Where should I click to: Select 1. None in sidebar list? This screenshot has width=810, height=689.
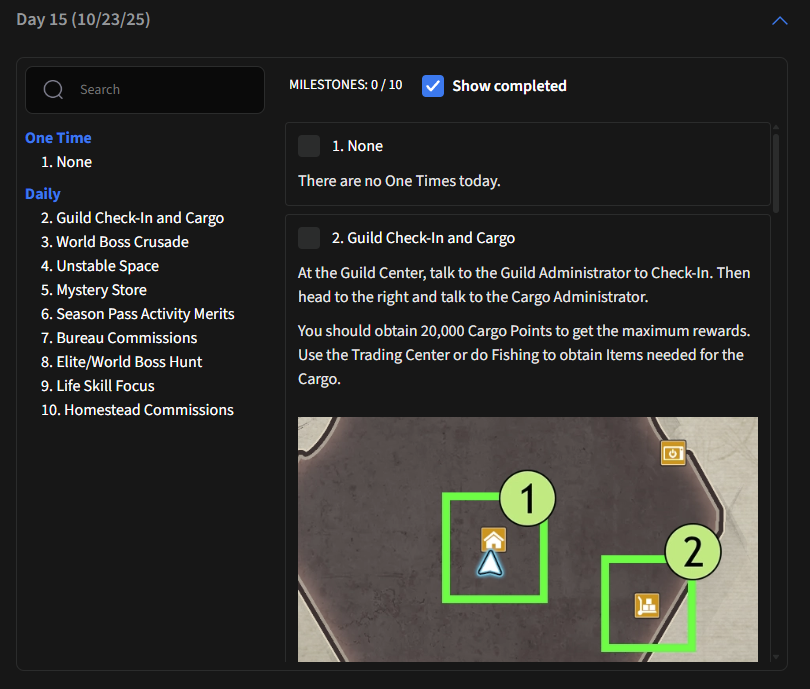[x=67, y=162]
